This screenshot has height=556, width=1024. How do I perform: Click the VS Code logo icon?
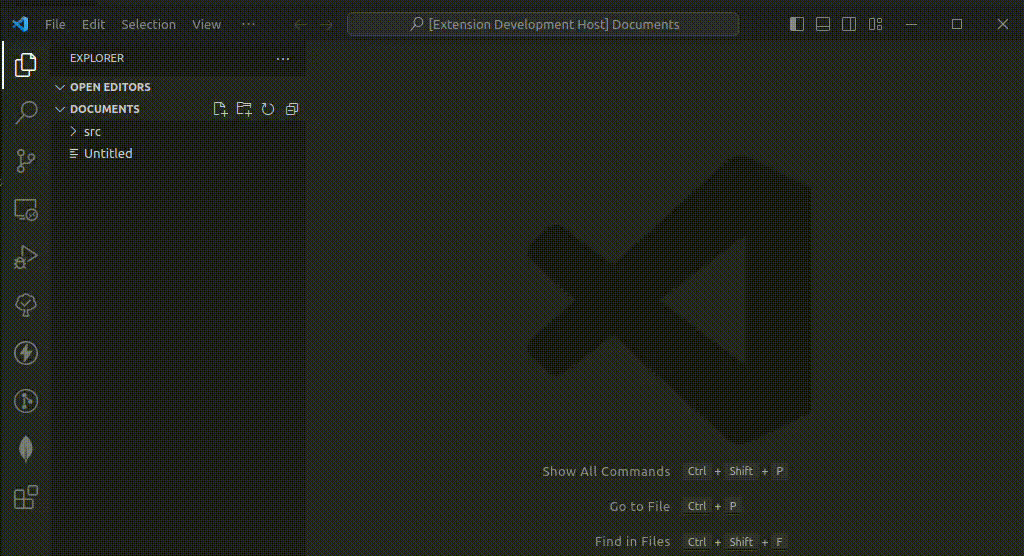tap(20, 24)
